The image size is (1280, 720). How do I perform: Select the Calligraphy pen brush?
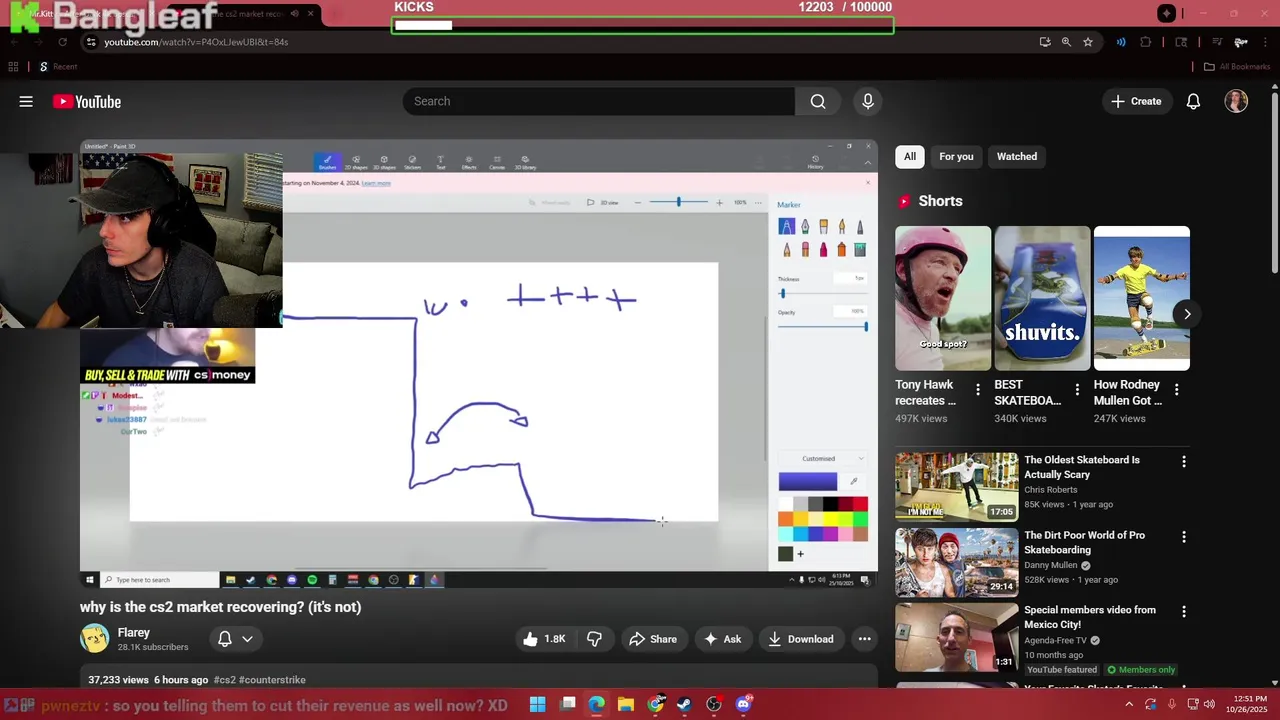(805, 227)
